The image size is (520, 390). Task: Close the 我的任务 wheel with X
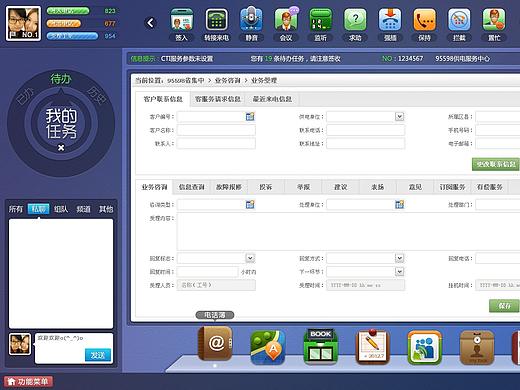[61, 147]
